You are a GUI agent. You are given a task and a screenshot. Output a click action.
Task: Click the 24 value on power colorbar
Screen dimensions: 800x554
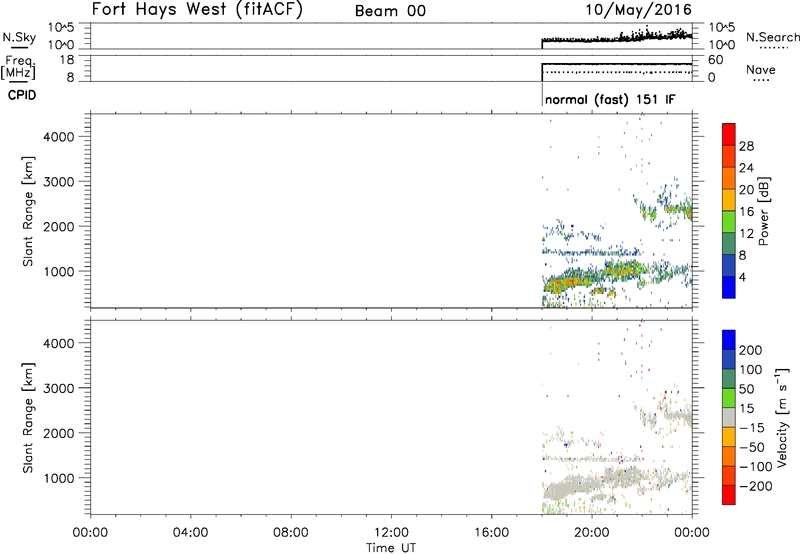point(746,168)
